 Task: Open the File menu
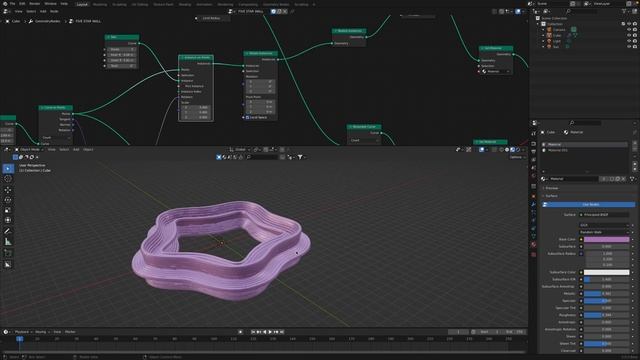[x=12, y=4]
